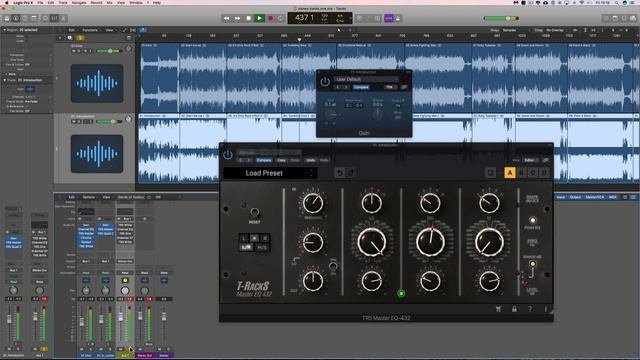
Task: Click the Stop button in the transport
Action: [249, 18]
